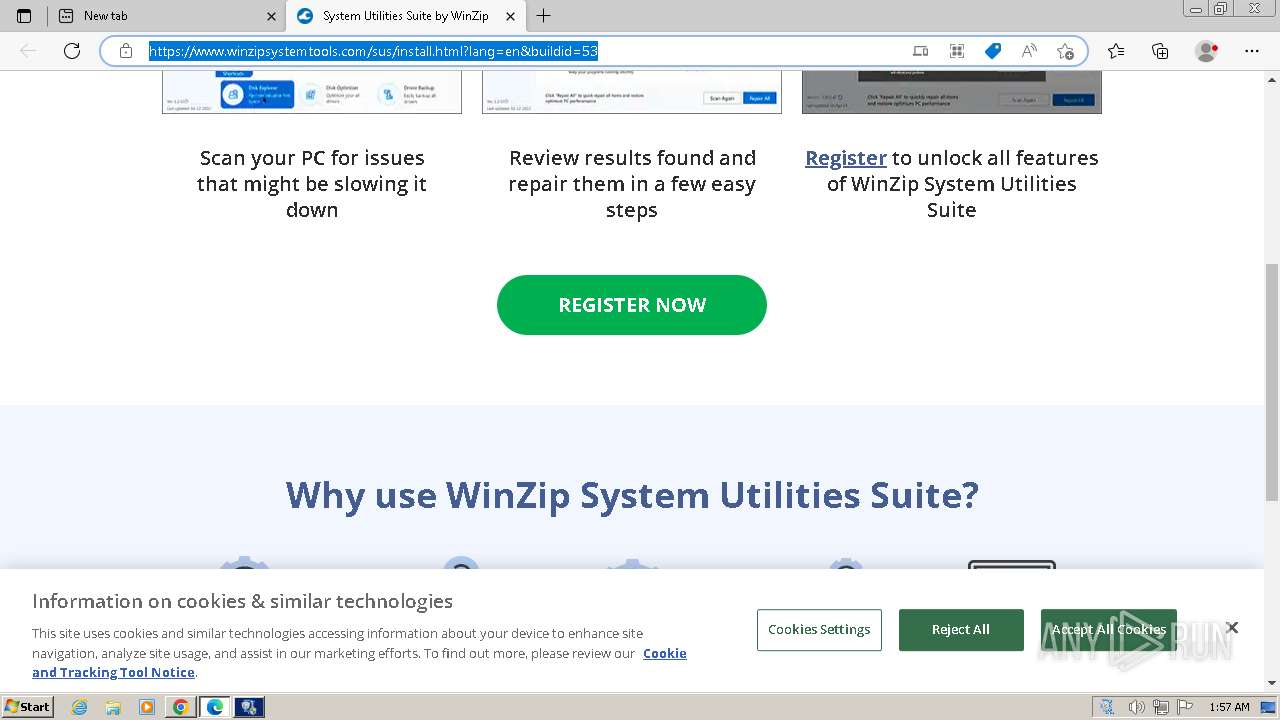Click the page vertical scrollbar thumb
The height and width of the screenshot is (720, 1280).
click(x=1272, y=382)
